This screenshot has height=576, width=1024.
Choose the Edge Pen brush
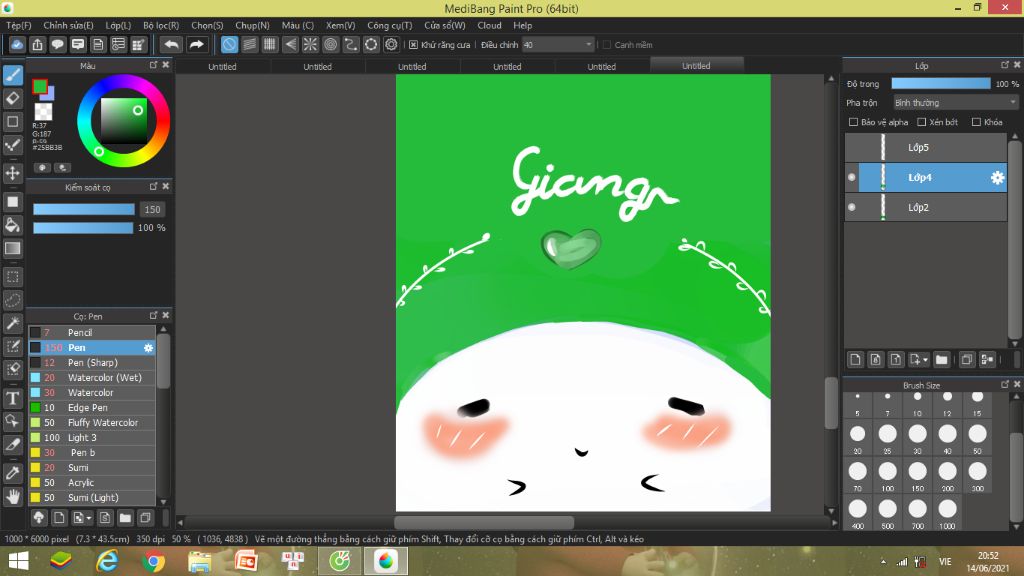92,408
